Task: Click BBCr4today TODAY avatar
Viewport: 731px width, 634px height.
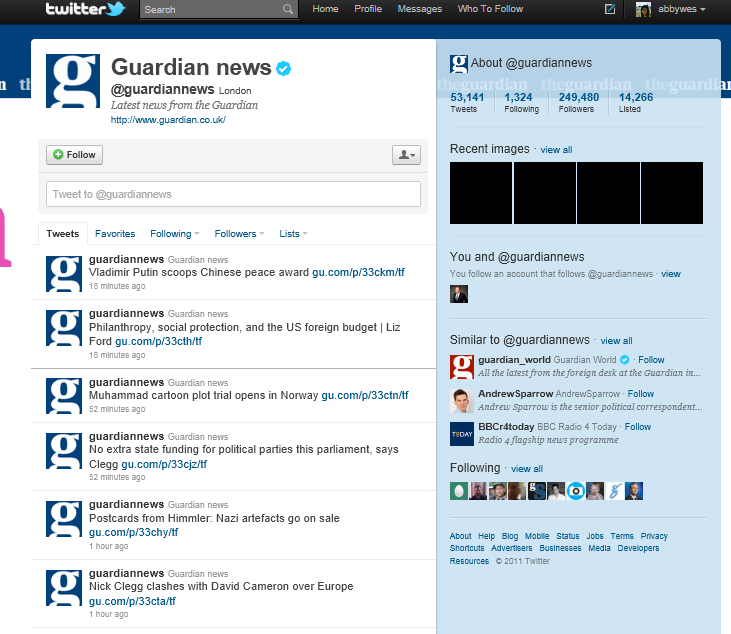Action: 462,434
